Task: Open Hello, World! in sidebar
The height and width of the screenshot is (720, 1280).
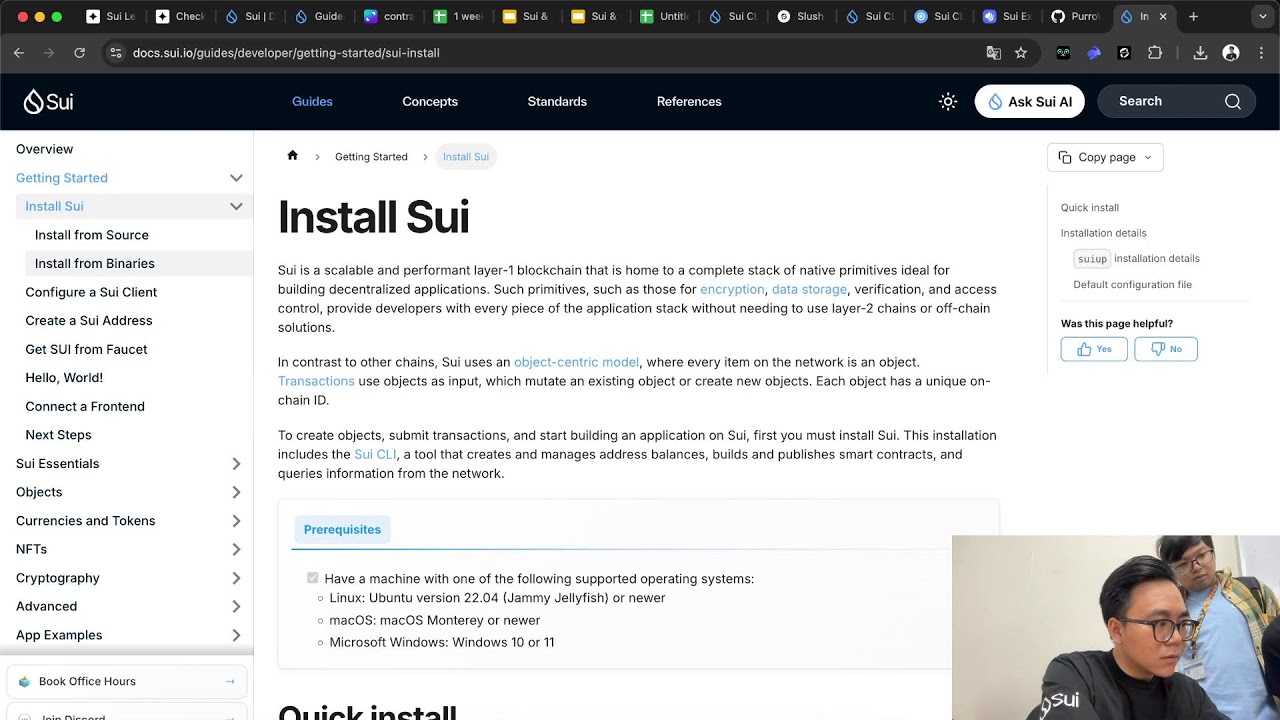Action: tap(64, 378)
